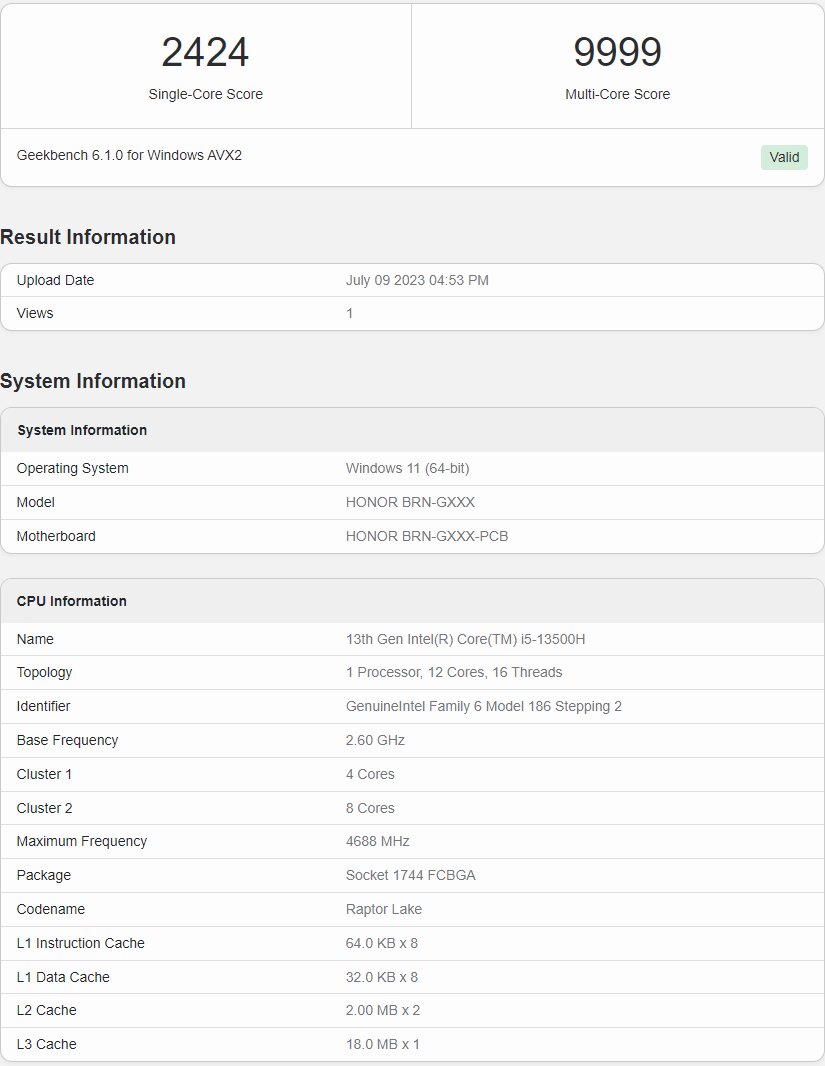Click the Model row label
Image resolution: width=825 pixels, height=1066 pixels.
(35, 502)
